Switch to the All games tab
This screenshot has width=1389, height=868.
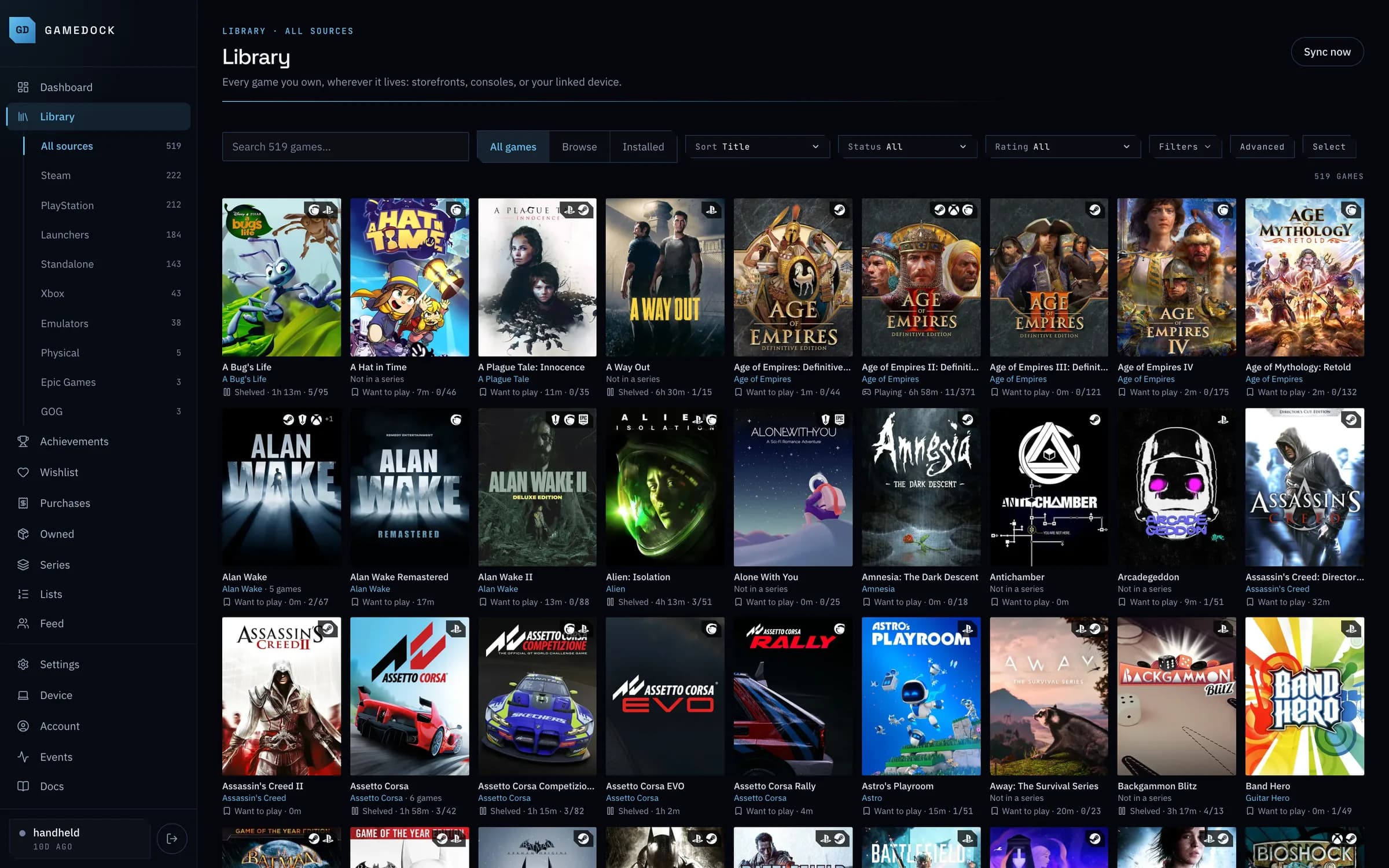point(513,147)
